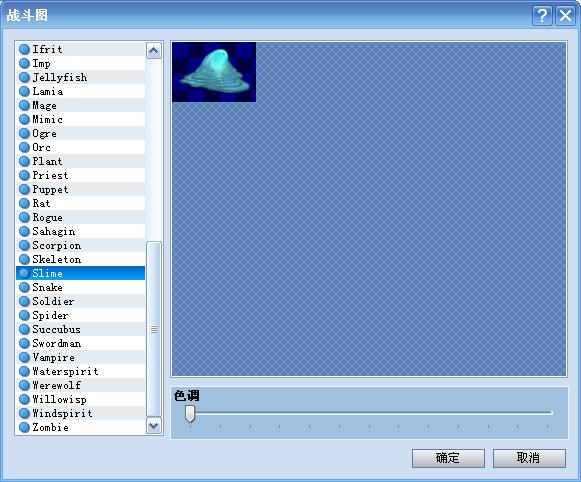Click the blue icon beside Priest

coord(24,175)
